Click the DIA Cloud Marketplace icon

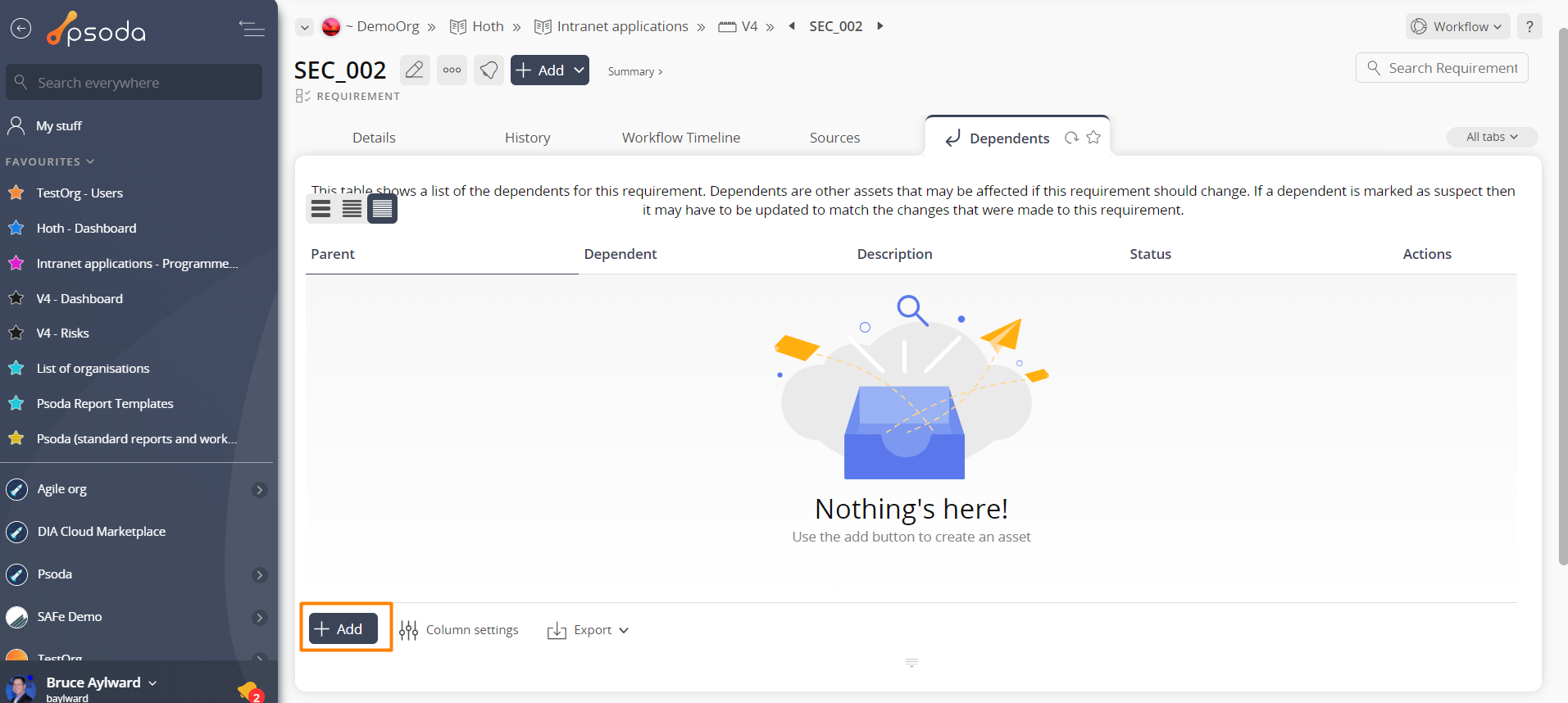tap(16, 532)
